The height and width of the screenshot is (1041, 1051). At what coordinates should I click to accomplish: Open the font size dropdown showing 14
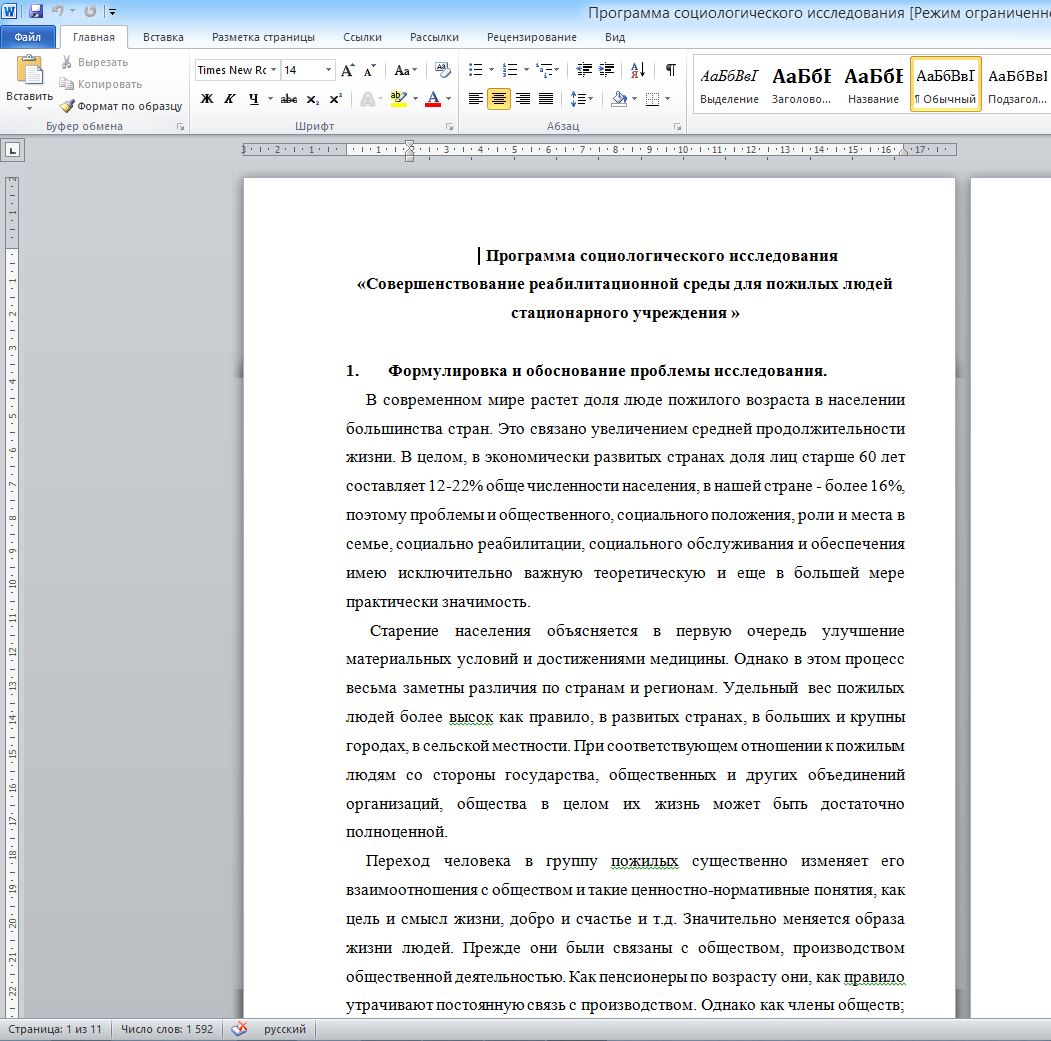(328, 70)
